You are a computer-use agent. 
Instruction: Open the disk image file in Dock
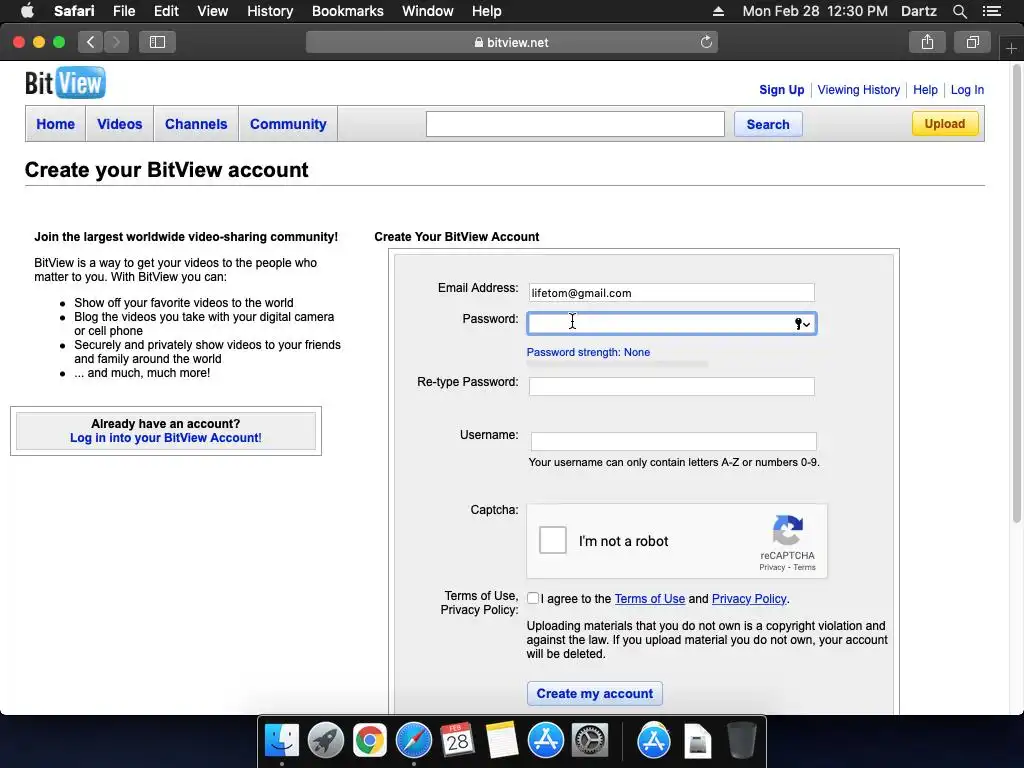coord(697,741)
